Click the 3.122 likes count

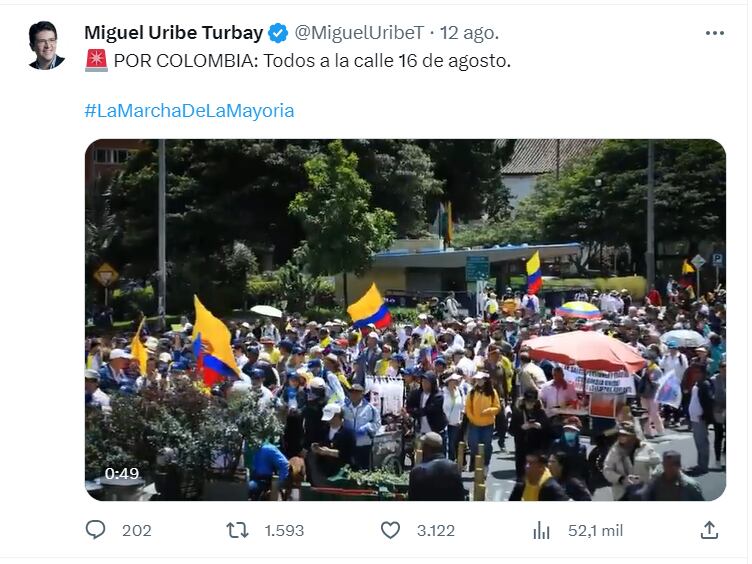pyautogui.click(x=435, y=530)
